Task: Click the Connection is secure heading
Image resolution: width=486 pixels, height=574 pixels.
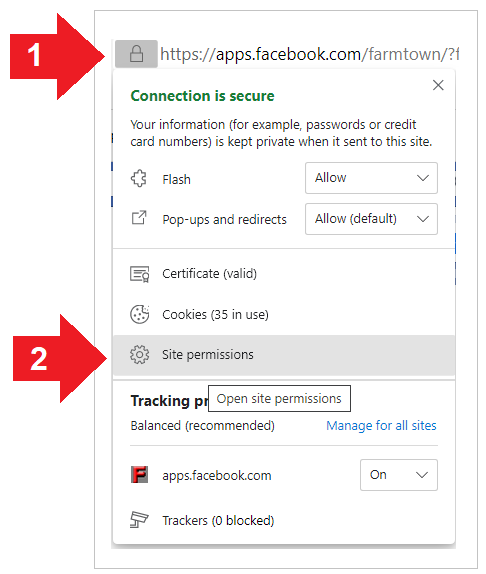Action: (x=202, y=96)
